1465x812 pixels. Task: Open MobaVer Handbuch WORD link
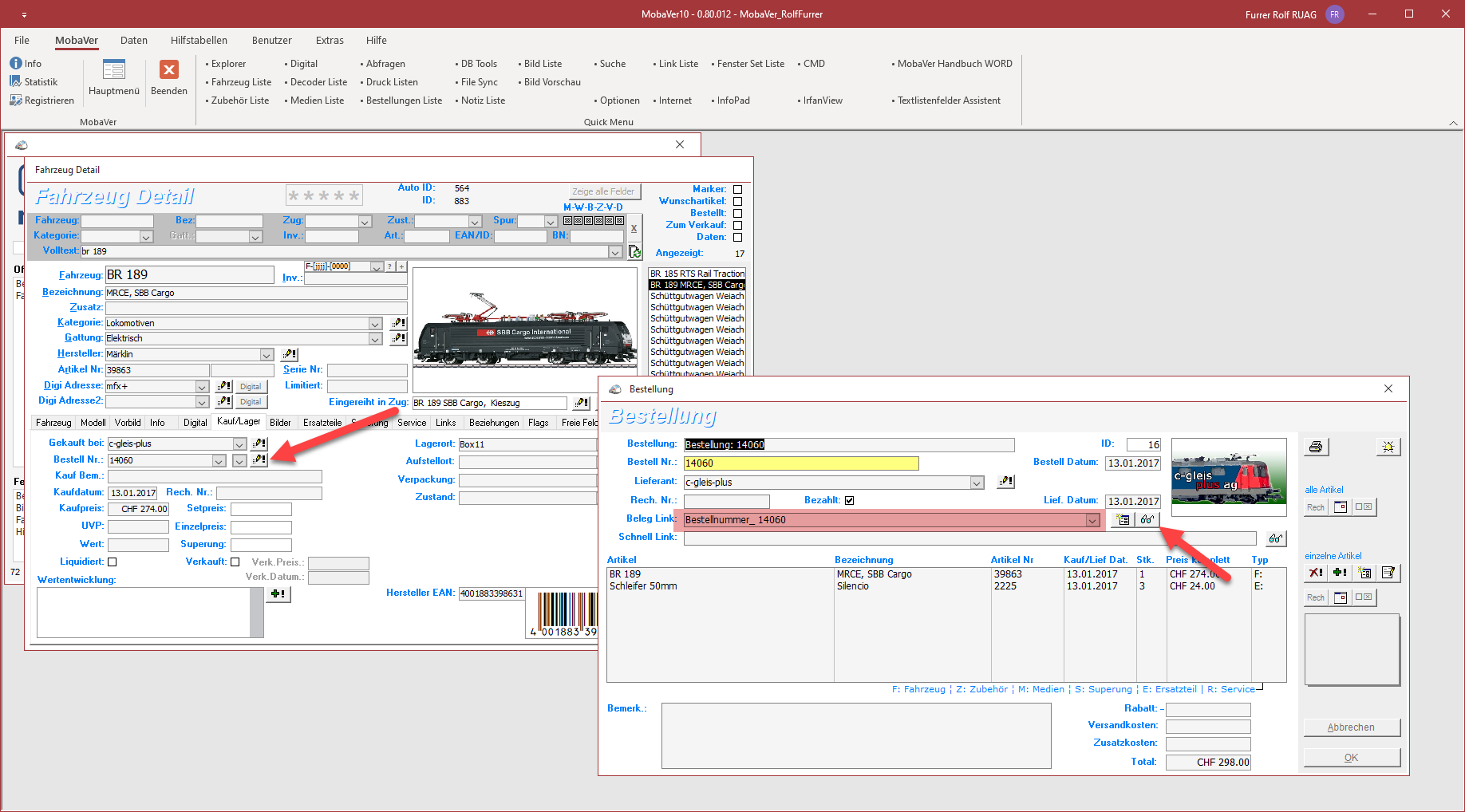954,63
